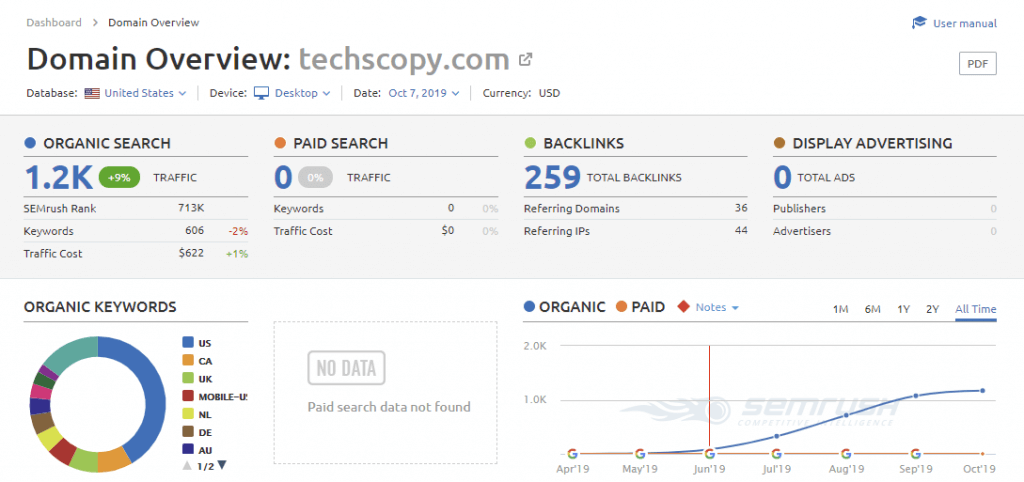Click the Oct'19 organic data point

982,391
